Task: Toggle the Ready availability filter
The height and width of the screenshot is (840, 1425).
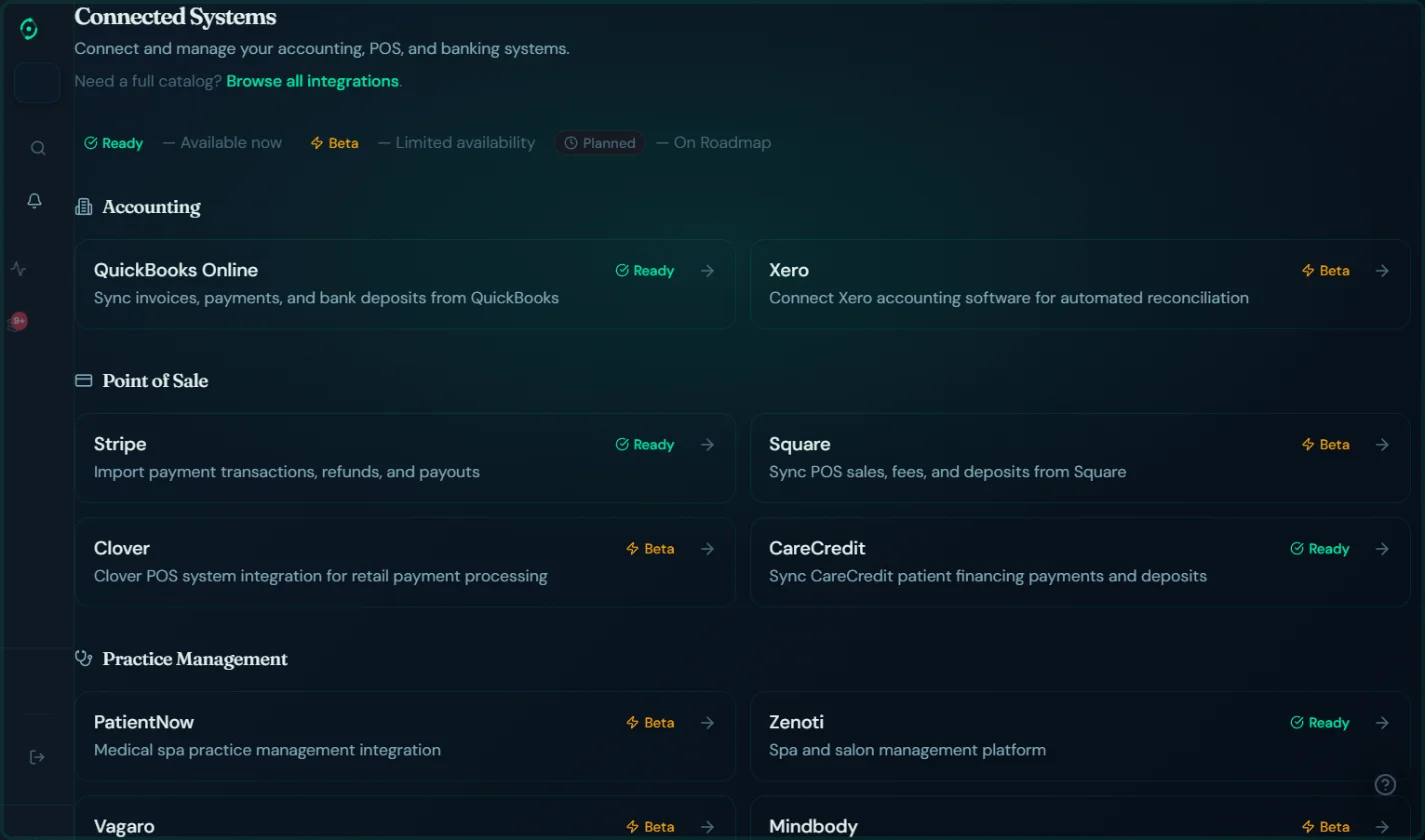Action: click(112, 142)
